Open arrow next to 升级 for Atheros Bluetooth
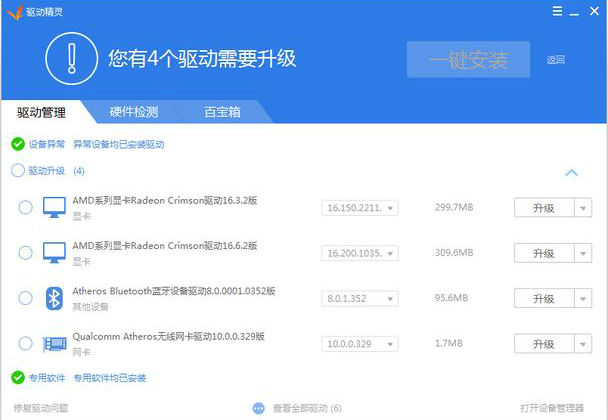 583,299
